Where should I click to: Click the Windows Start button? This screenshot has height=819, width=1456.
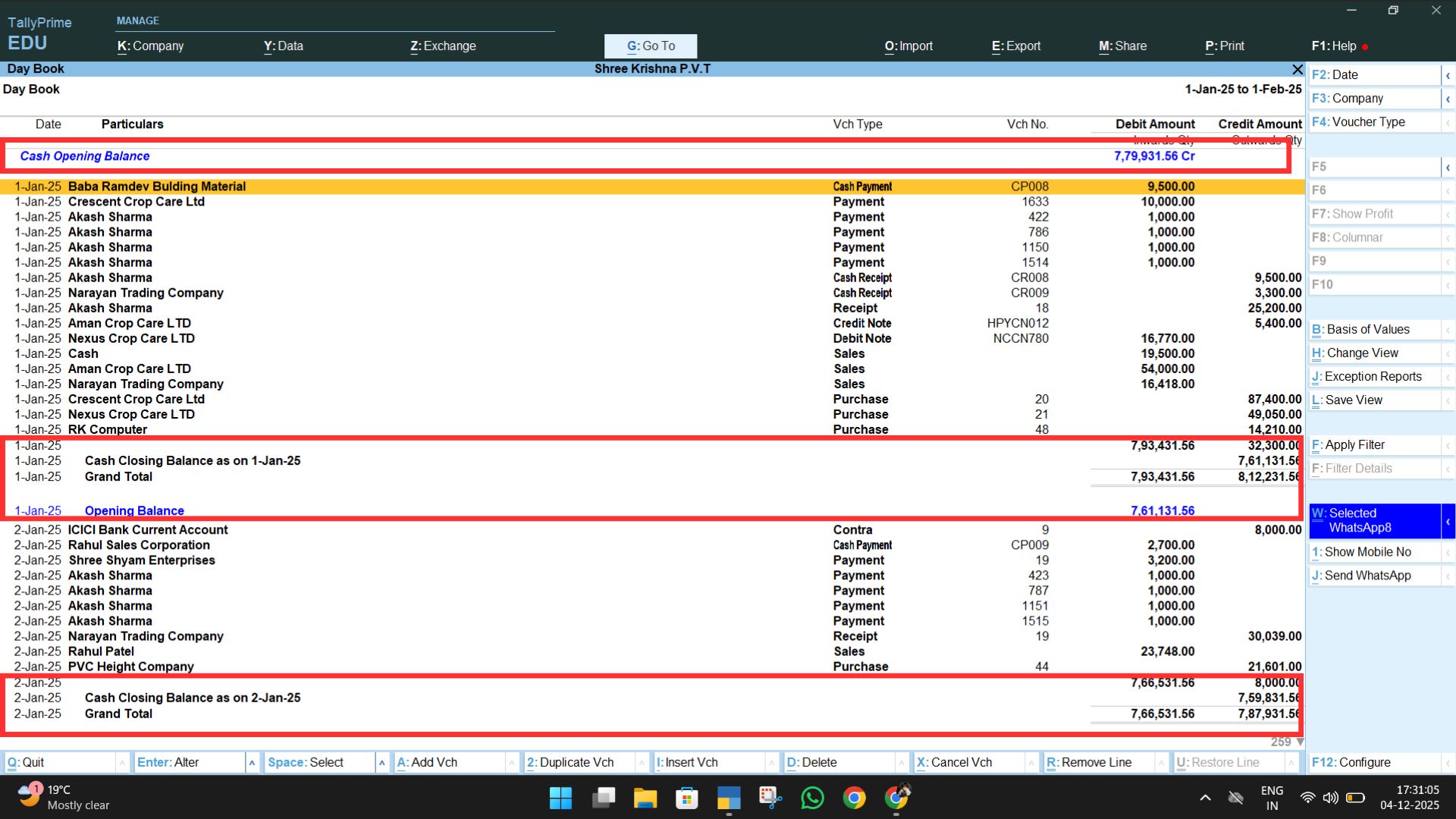click(x=560, y=798)
